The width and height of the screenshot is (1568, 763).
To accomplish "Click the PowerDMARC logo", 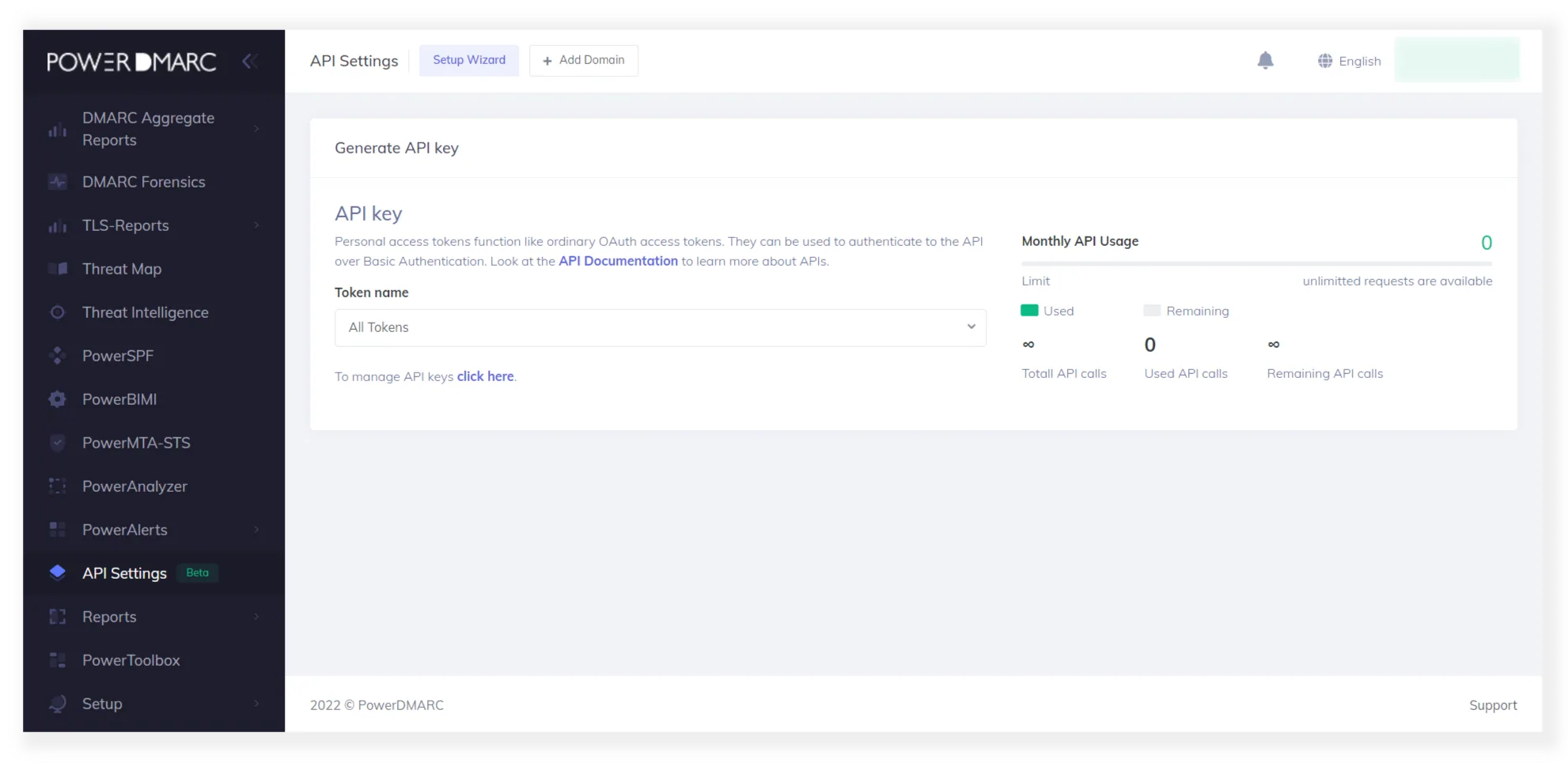I will (131, 62).
